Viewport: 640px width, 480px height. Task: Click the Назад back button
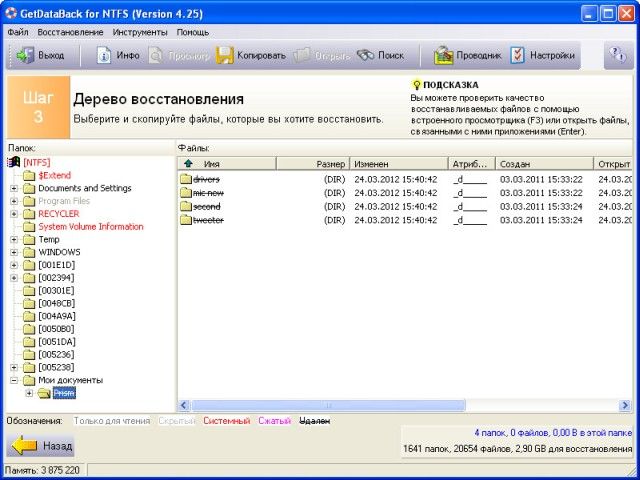(40, 446)
